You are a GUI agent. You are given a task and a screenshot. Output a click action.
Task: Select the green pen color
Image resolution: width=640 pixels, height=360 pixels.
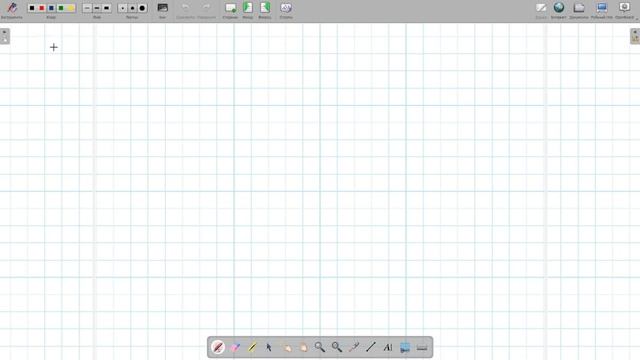(61, 8)
